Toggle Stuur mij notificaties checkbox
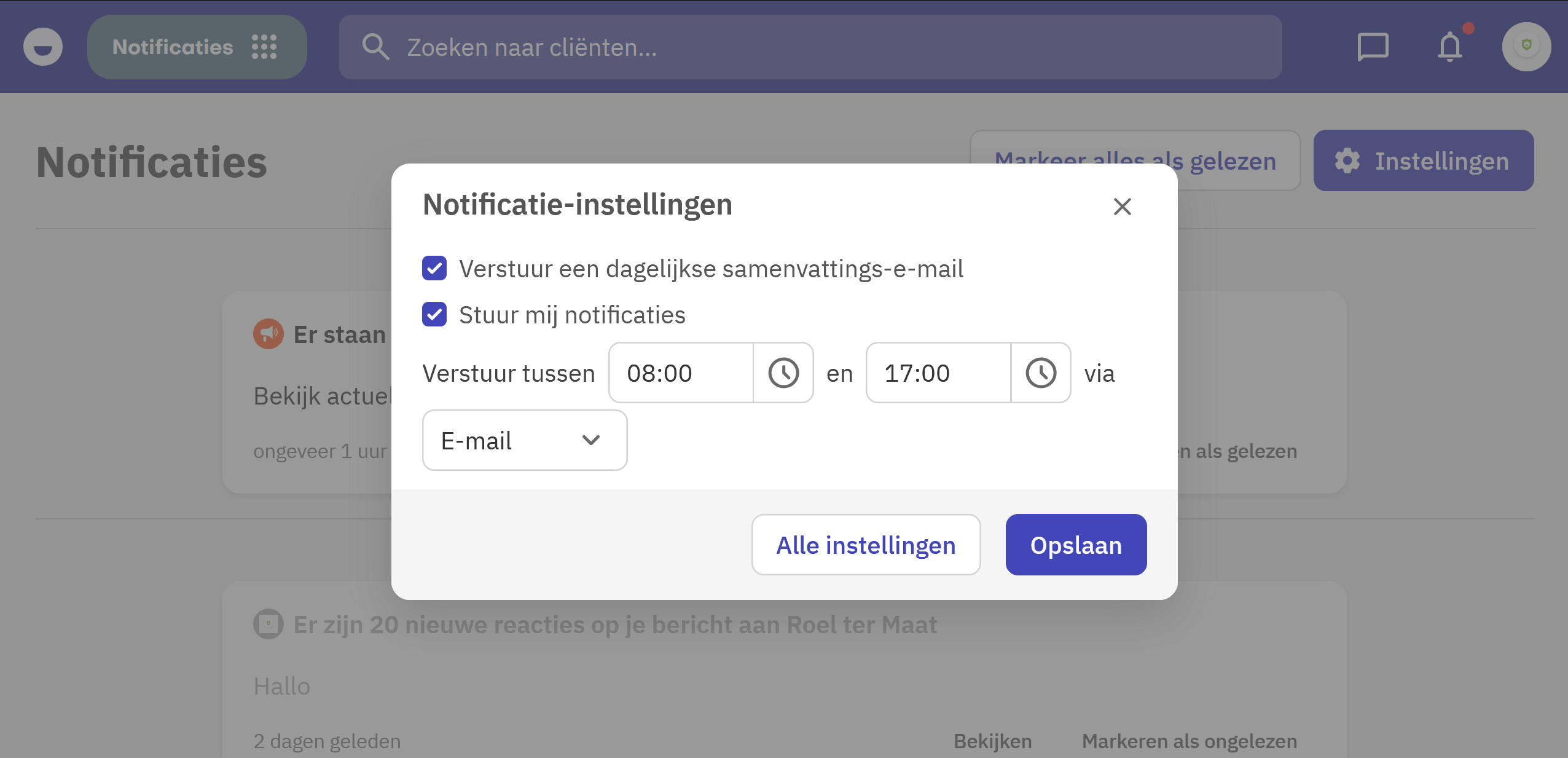 point(434,314)
